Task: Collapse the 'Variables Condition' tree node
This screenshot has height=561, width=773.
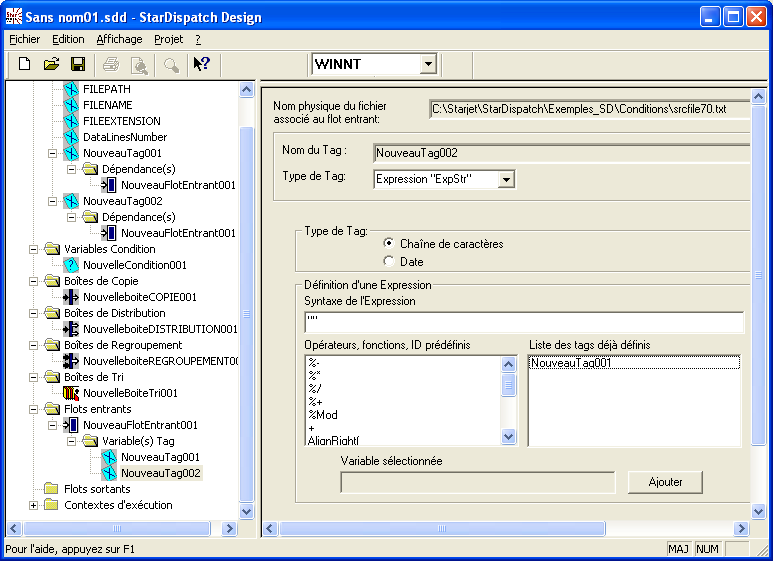Action: click(35, 249)
